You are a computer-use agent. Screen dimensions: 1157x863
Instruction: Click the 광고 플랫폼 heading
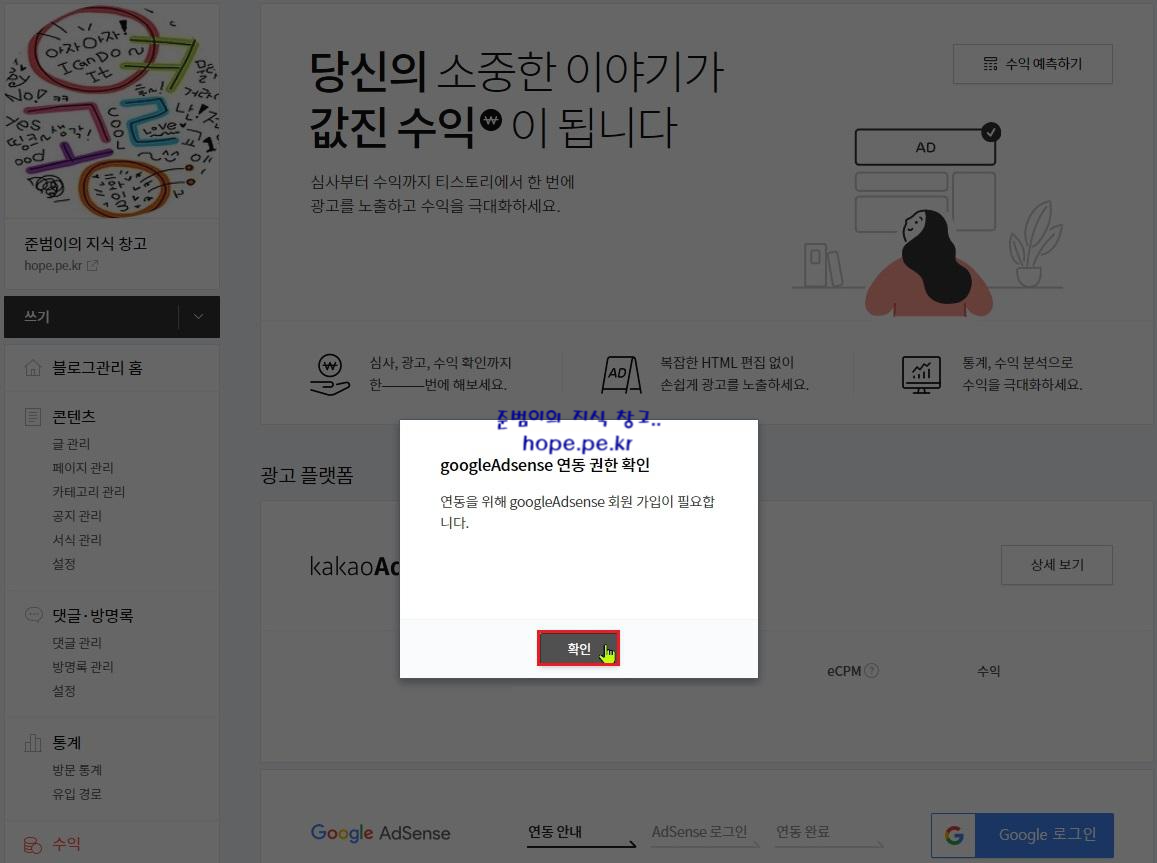coord(306,475)
